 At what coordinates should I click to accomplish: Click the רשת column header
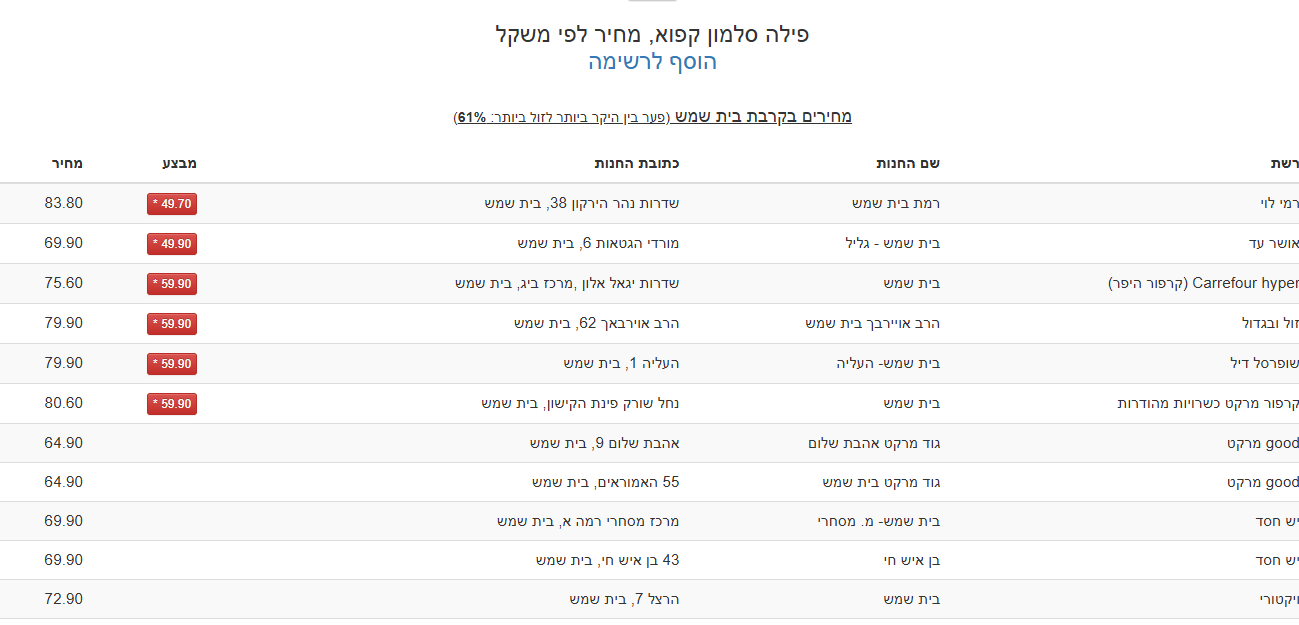(1284, 163)
